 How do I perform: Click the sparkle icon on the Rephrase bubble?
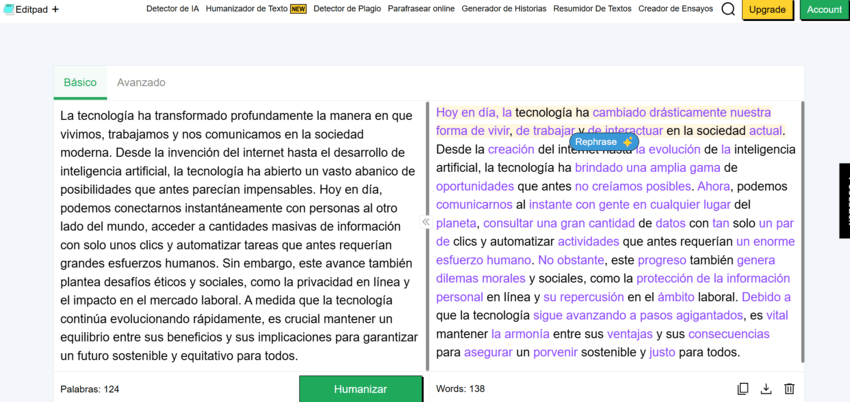628,142
